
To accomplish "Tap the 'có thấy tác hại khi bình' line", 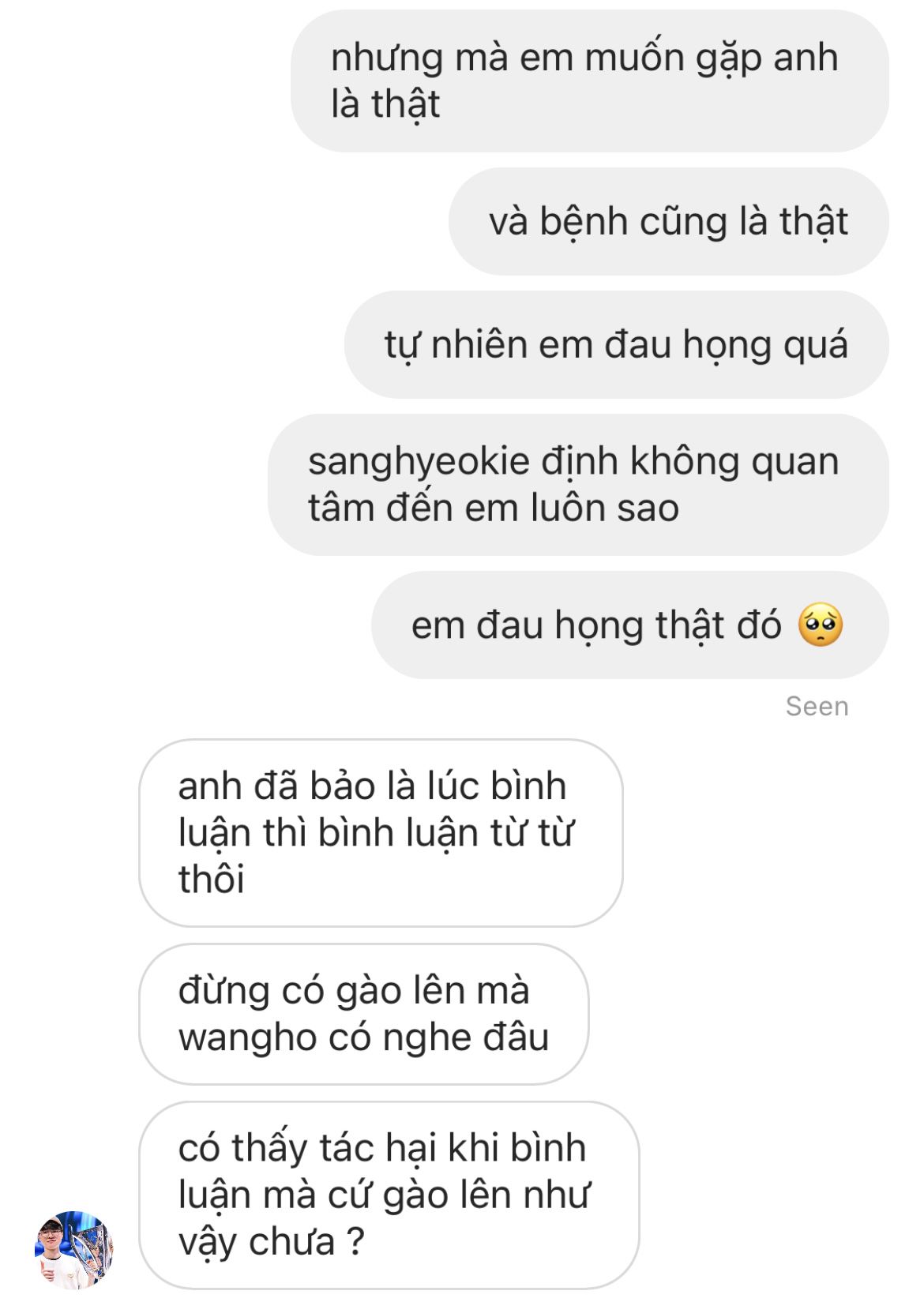I will pyautogui.click(x=382, y=1148).
